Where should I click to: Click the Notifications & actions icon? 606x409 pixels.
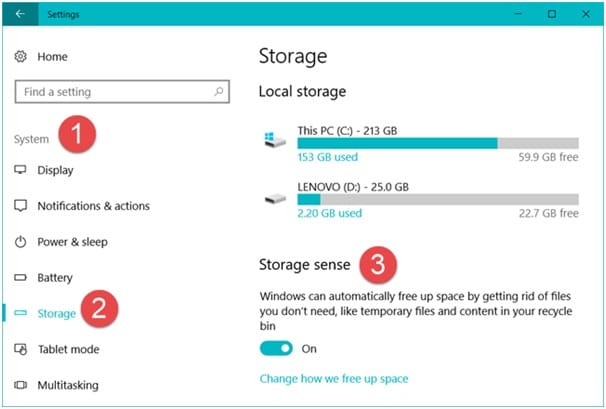(x=20, y=205)
